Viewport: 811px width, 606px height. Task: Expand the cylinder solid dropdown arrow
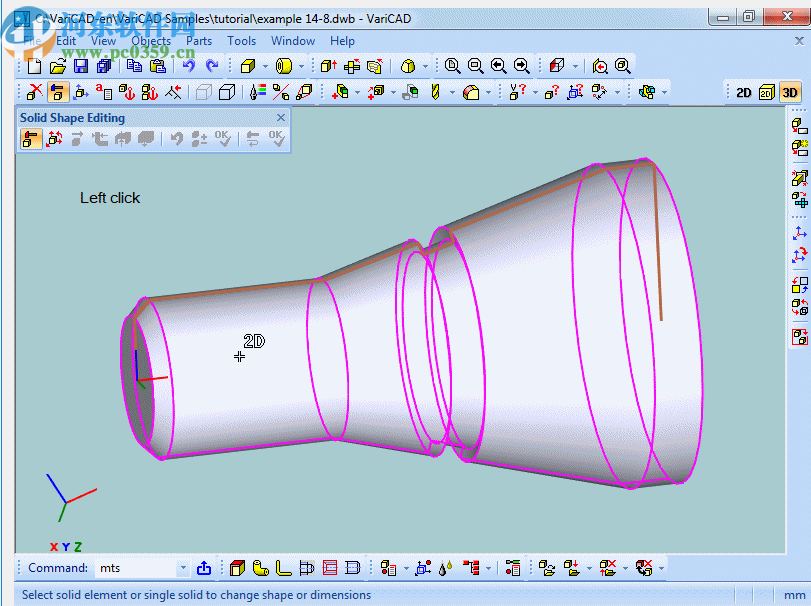pos(301,66)
